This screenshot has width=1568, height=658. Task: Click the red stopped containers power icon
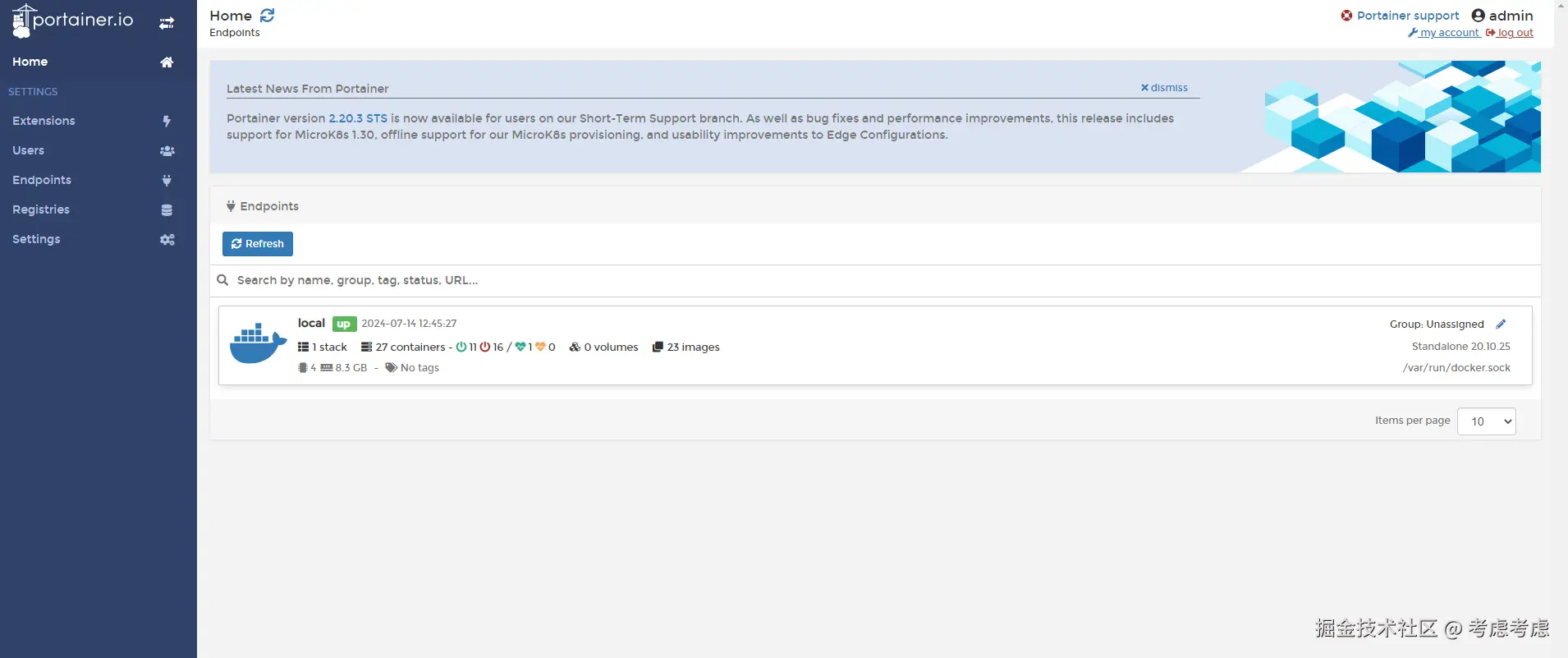pyautogui.click(x=485, y=347)
